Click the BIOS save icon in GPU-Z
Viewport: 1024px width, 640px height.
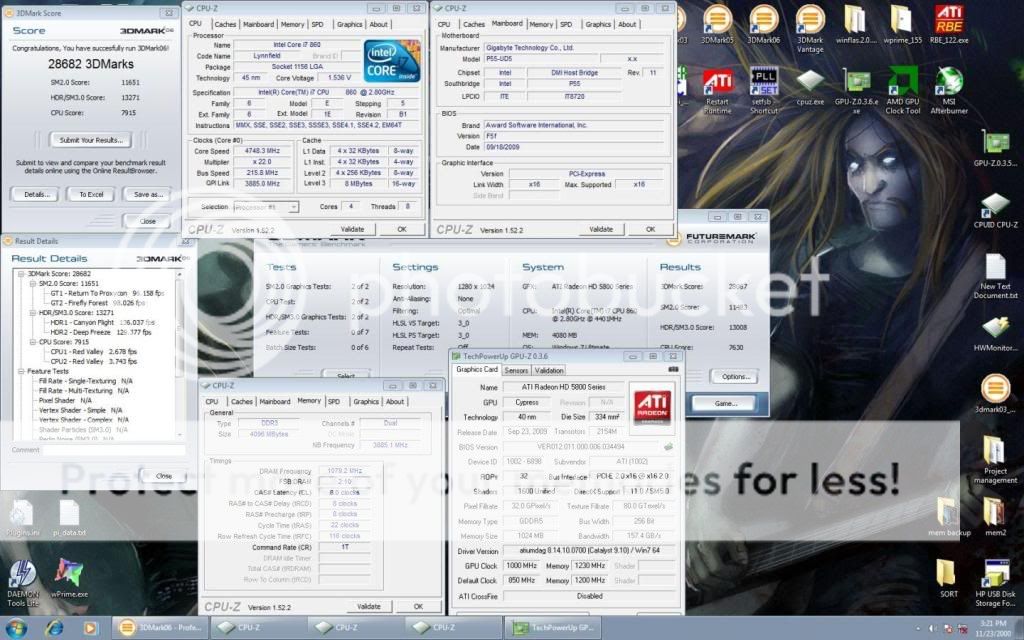[x=668, y=447]
